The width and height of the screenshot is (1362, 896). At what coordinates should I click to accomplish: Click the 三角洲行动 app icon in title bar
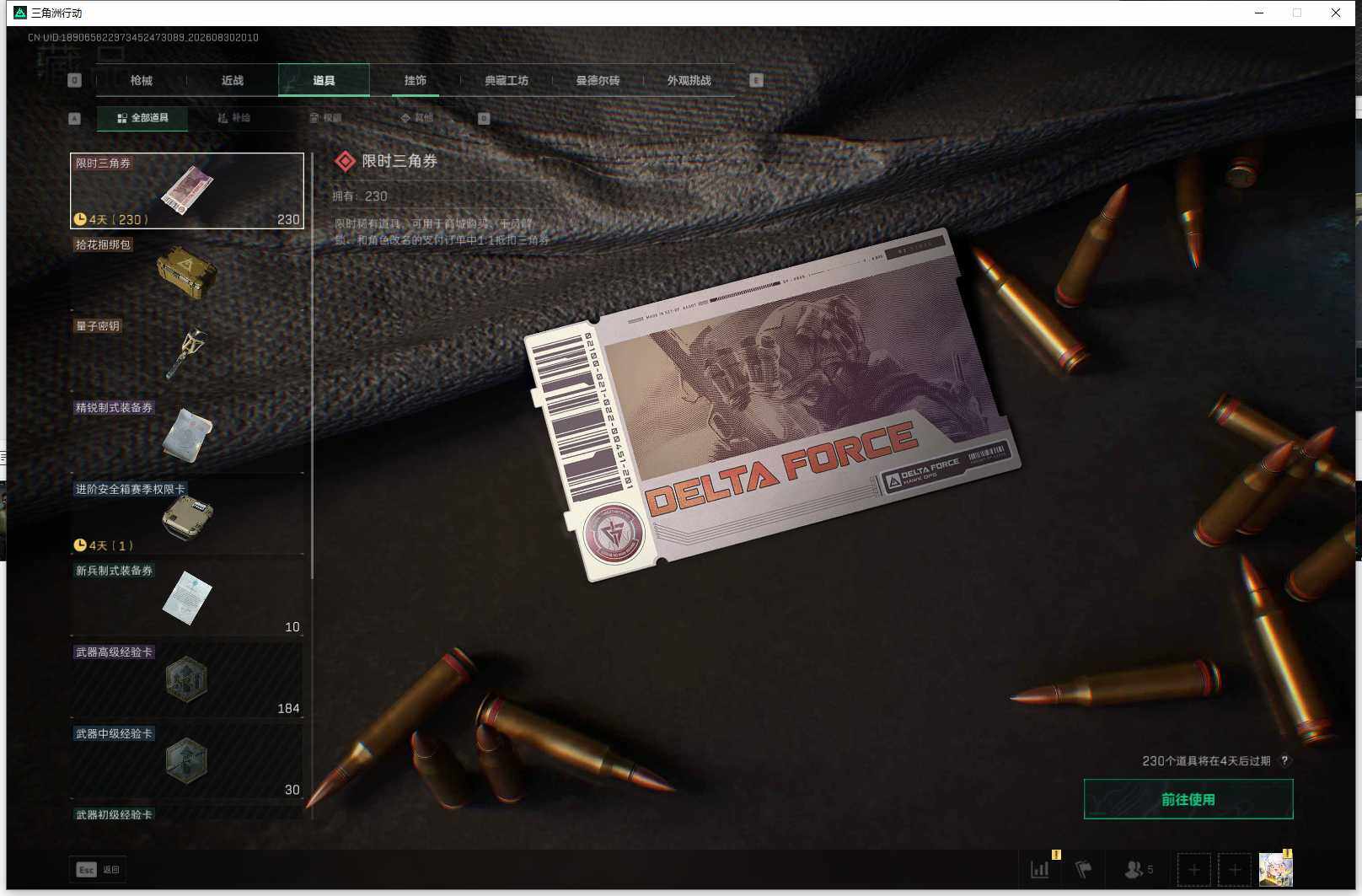click(x=20, y=13)
